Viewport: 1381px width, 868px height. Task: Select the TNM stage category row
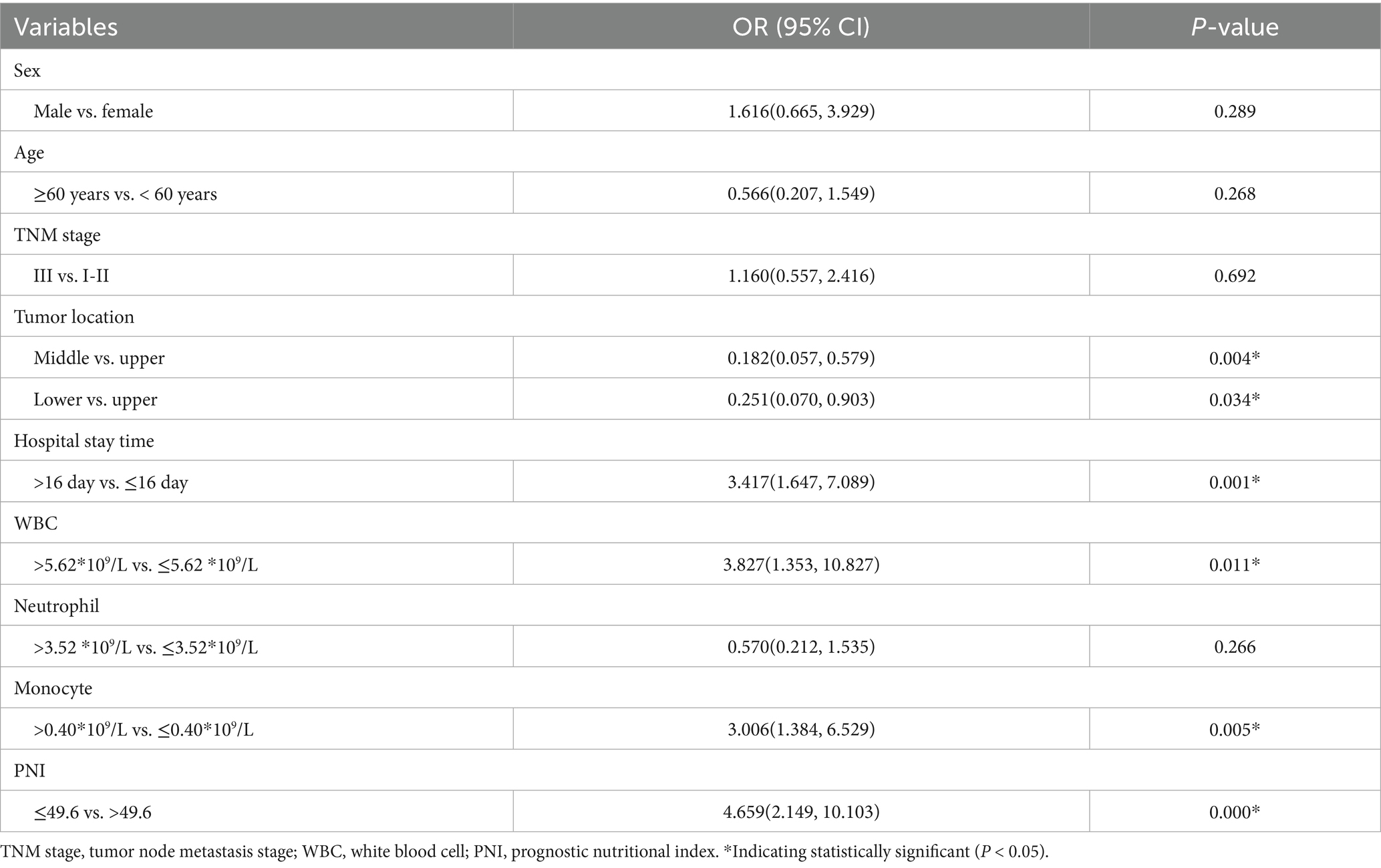(57, 235)
